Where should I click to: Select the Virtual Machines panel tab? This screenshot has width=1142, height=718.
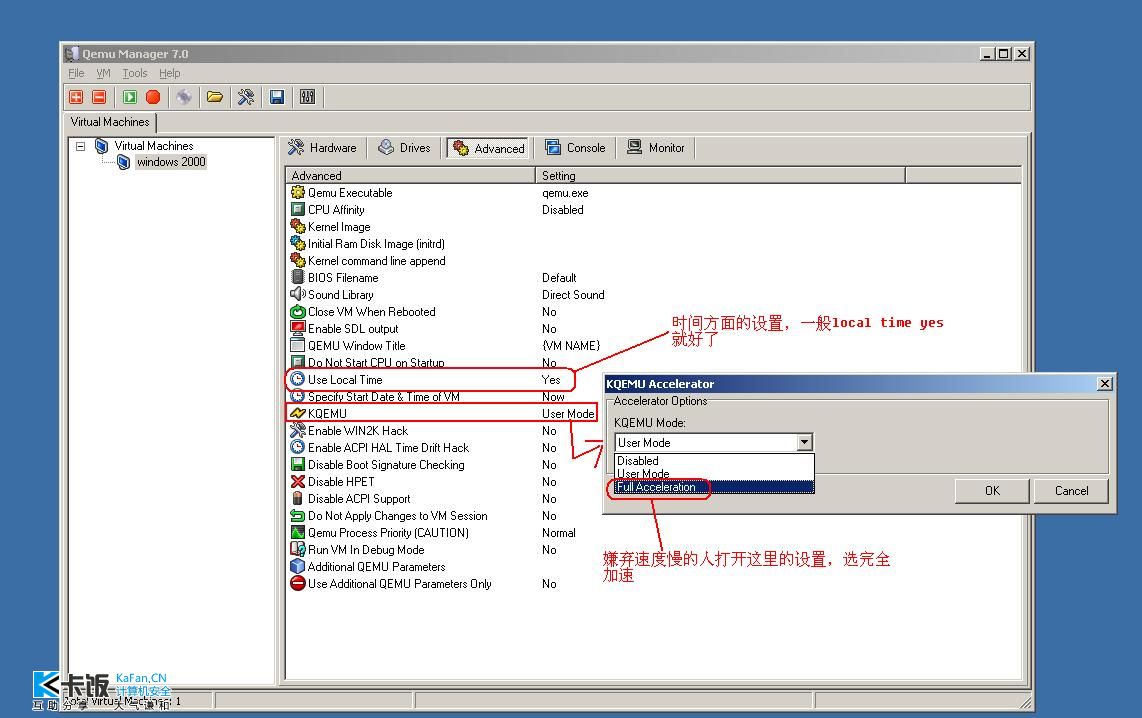click(x=110, y=122)
